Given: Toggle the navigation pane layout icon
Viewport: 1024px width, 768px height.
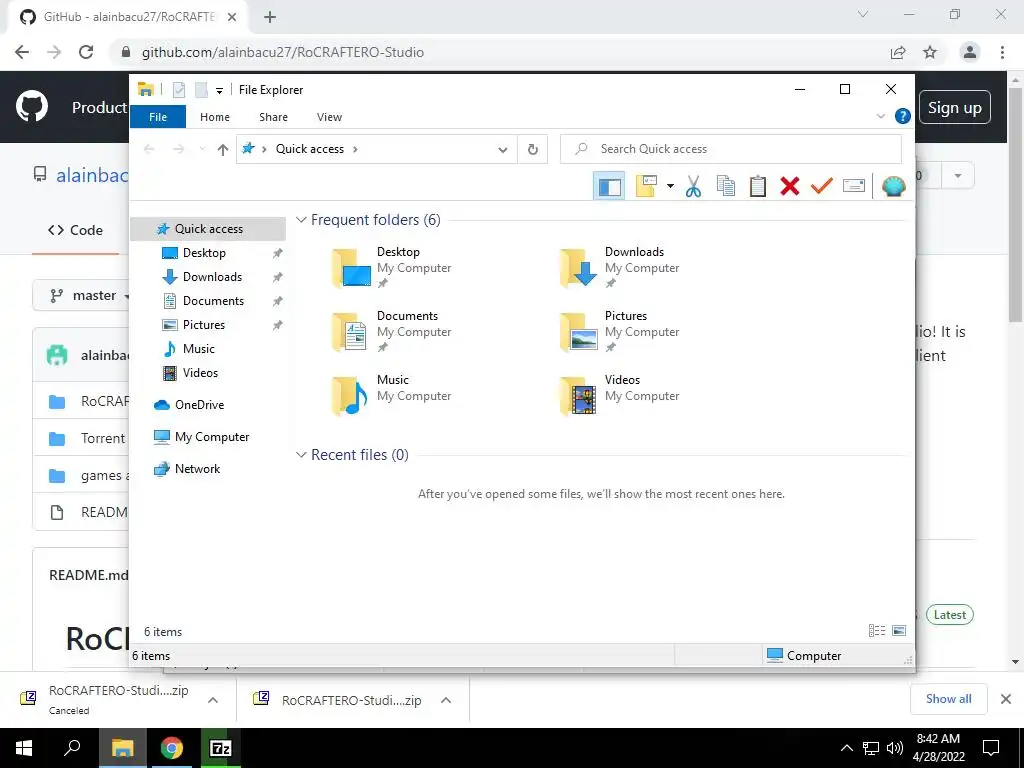Looking at the screenshot, I should (609, 187).
